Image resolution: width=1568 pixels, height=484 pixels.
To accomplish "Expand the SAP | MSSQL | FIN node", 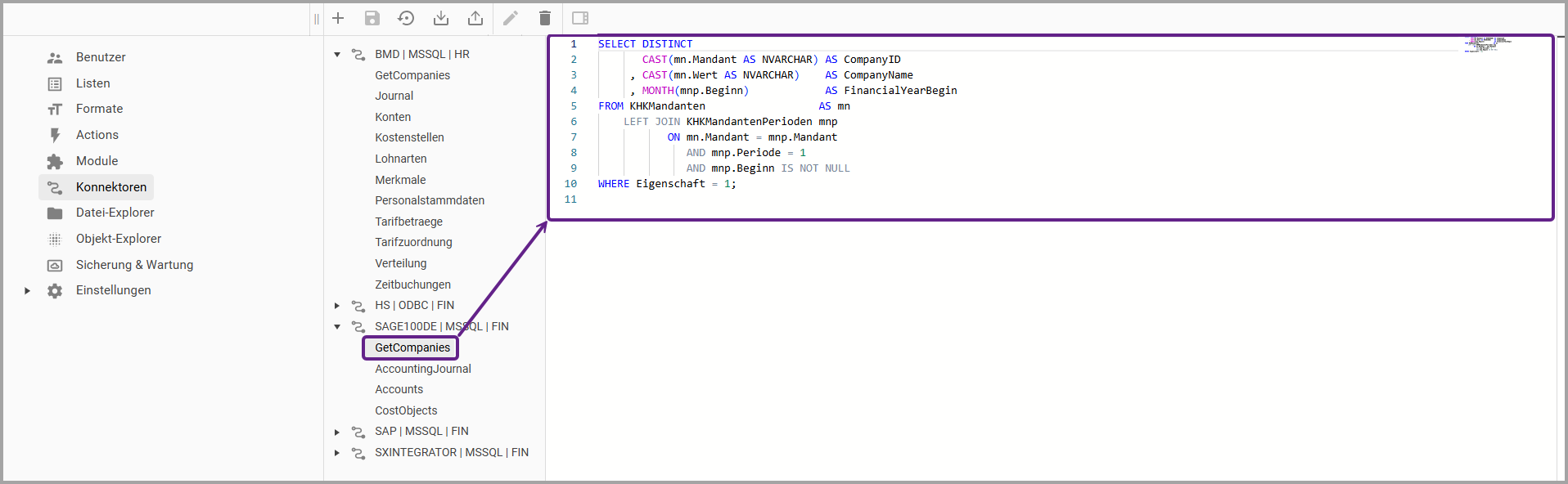I will point(337,432).
